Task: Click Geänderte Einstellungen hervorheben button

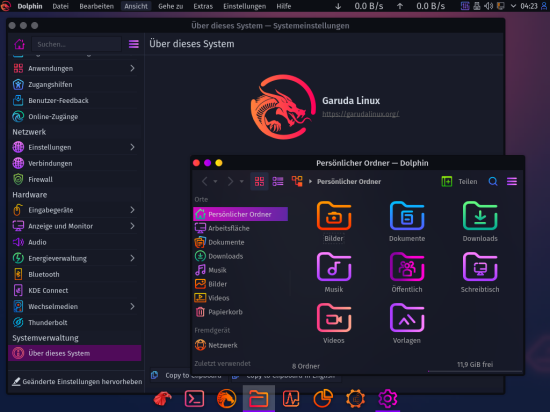Action: point(77,381)
